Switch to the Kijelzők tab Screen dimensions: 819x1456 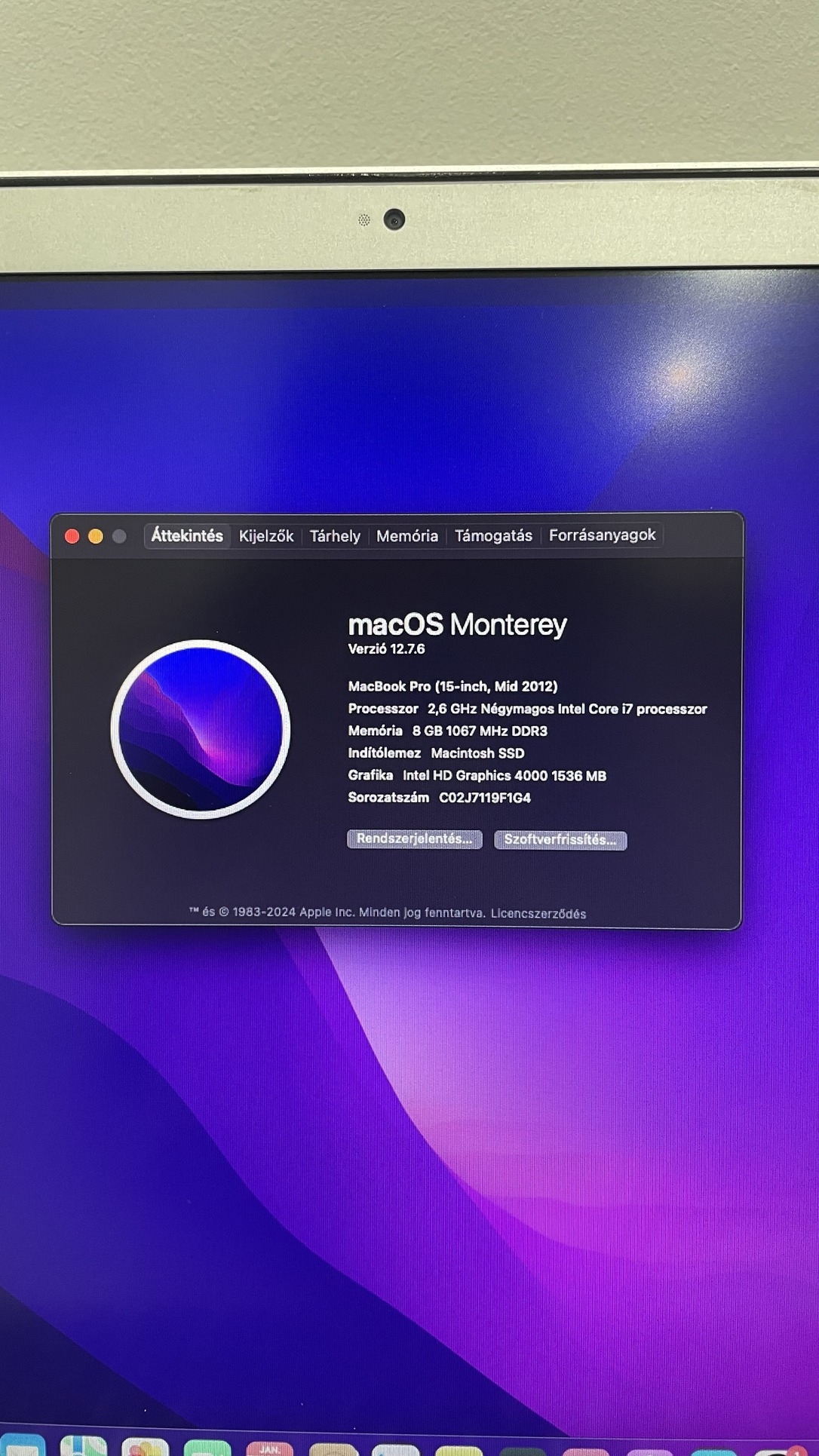pos(266,536)
